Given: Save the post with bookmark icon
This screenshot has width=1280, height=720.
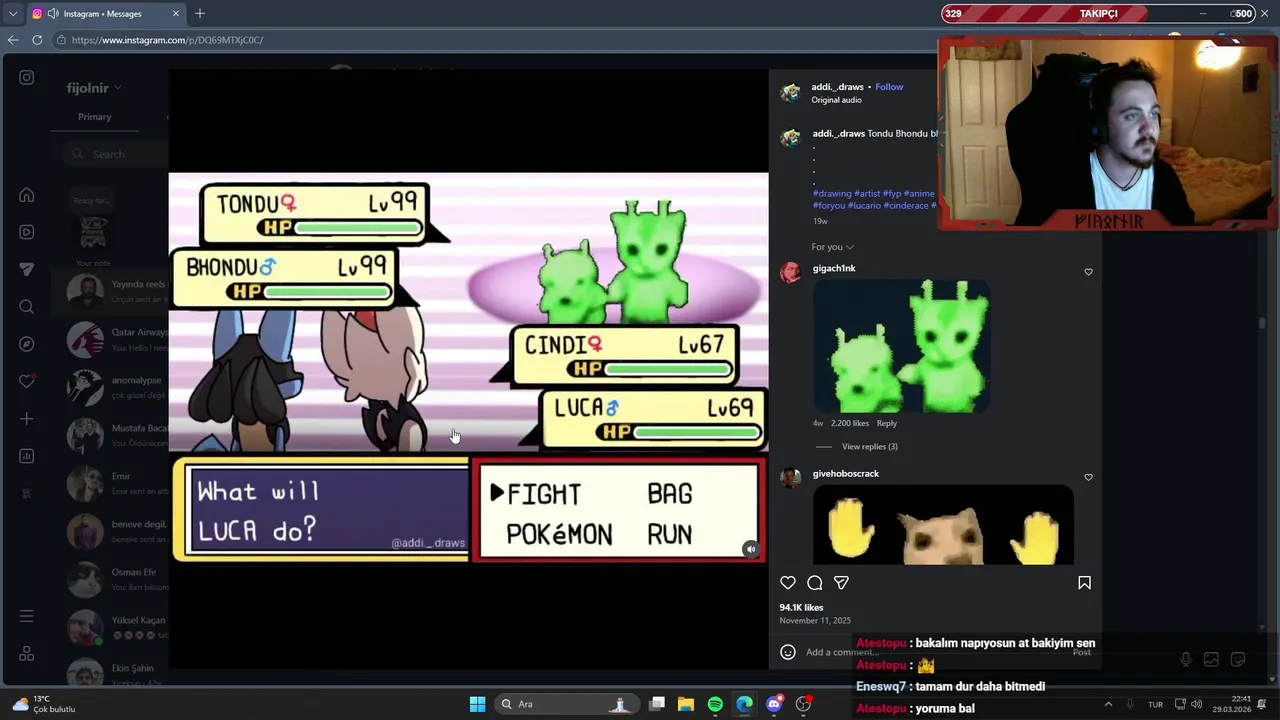Looking at the screenshot, I should 1084,583.
